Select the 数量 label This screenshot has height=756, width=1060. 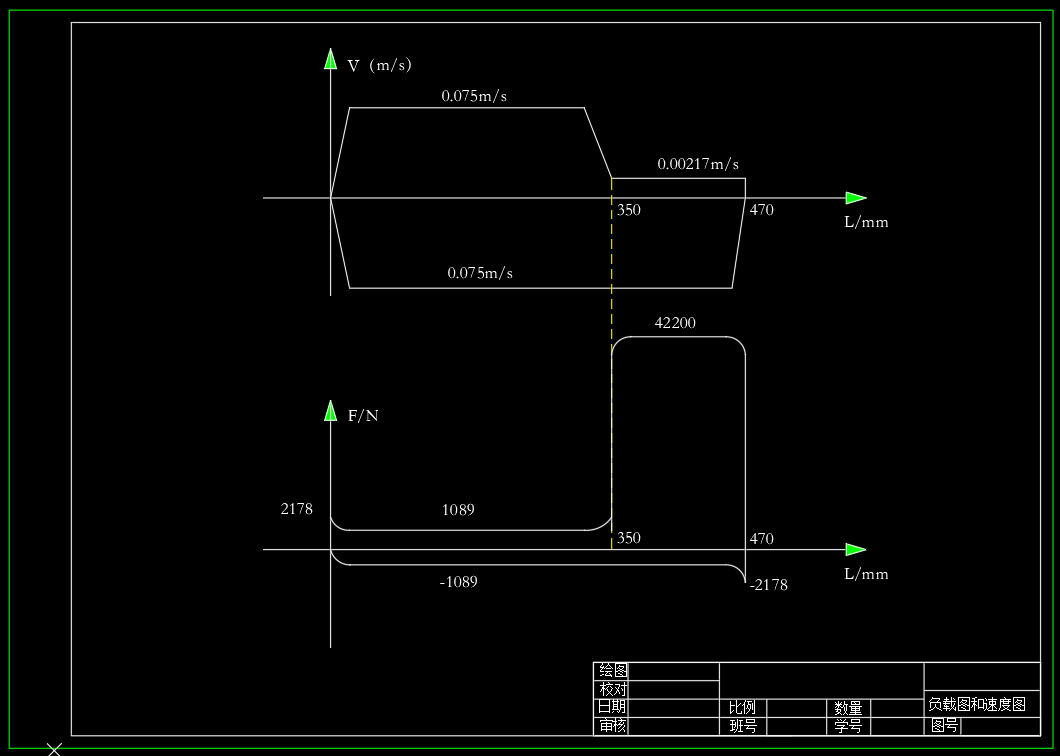848,708
